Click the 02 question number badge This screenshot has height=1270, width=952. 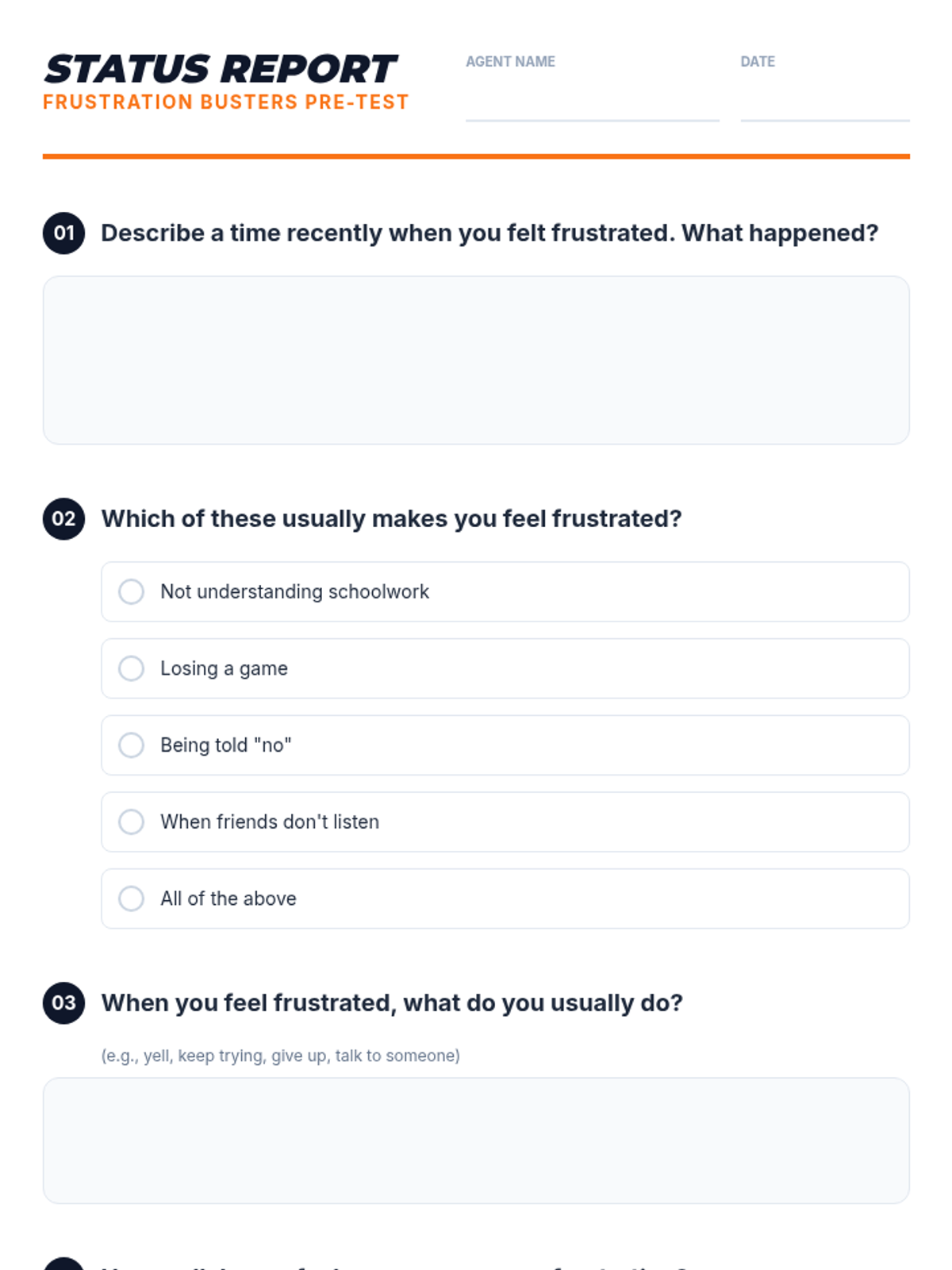pyautogui.click(x=63, y=519)
